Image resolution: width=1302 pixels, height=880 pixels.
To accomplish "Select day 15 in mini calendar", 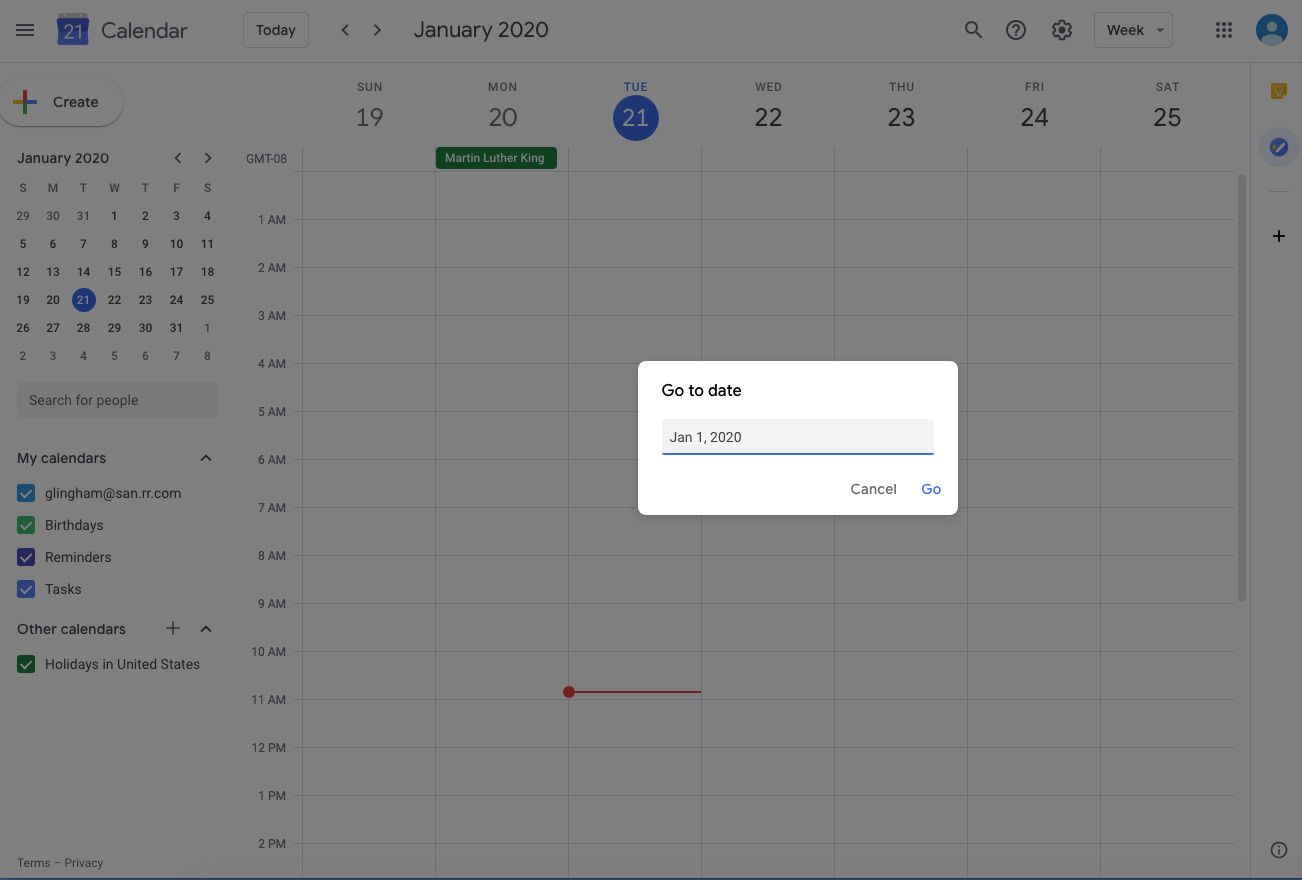I will tap(115, 272).
